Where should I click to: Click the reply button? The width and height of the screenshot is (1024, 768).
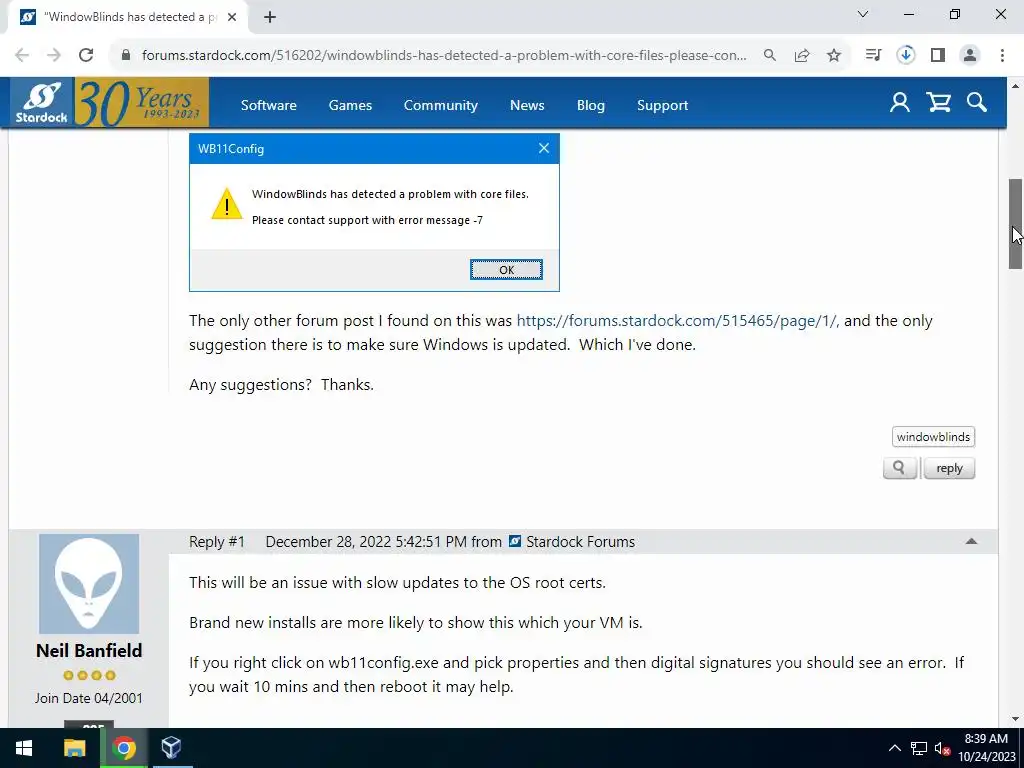tap(949, 468)
